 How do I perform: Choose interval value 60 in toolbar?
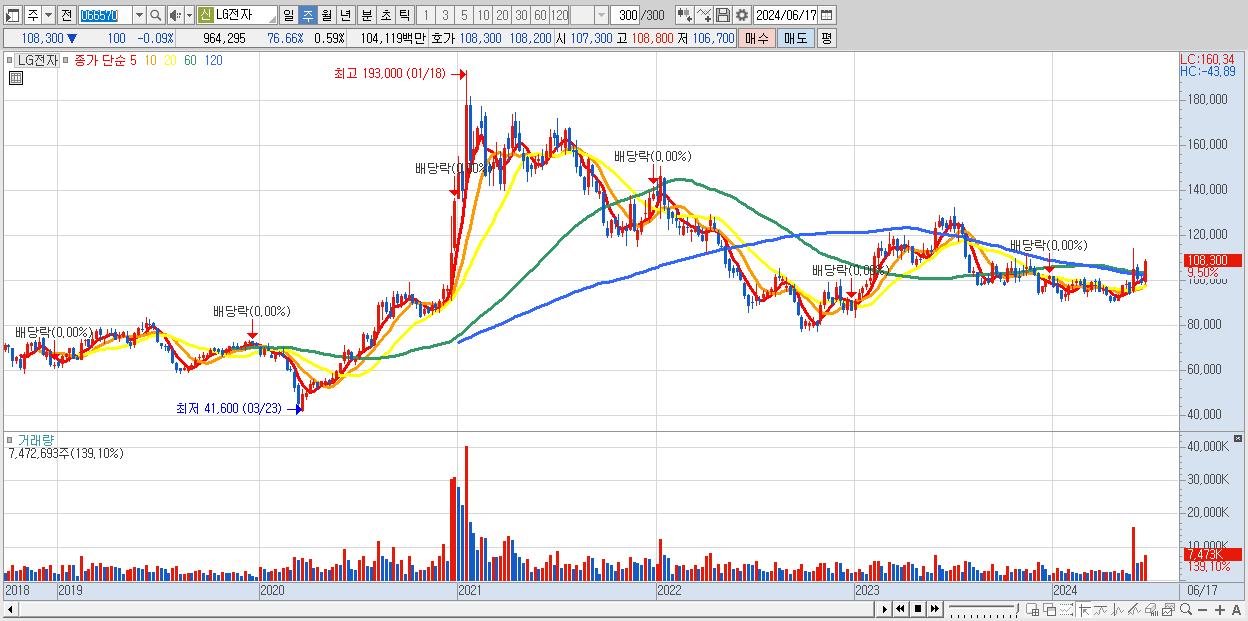pos(540,15)
